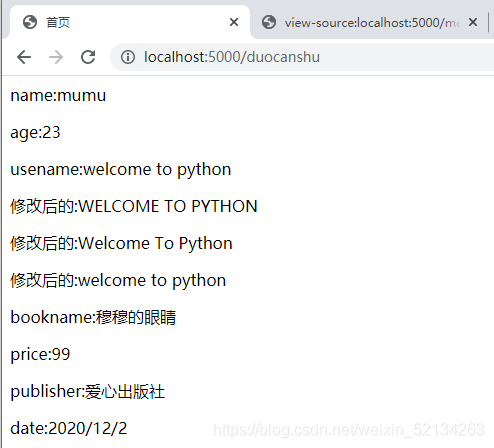Reload the page with refresh icon

[x=88, y=57]
